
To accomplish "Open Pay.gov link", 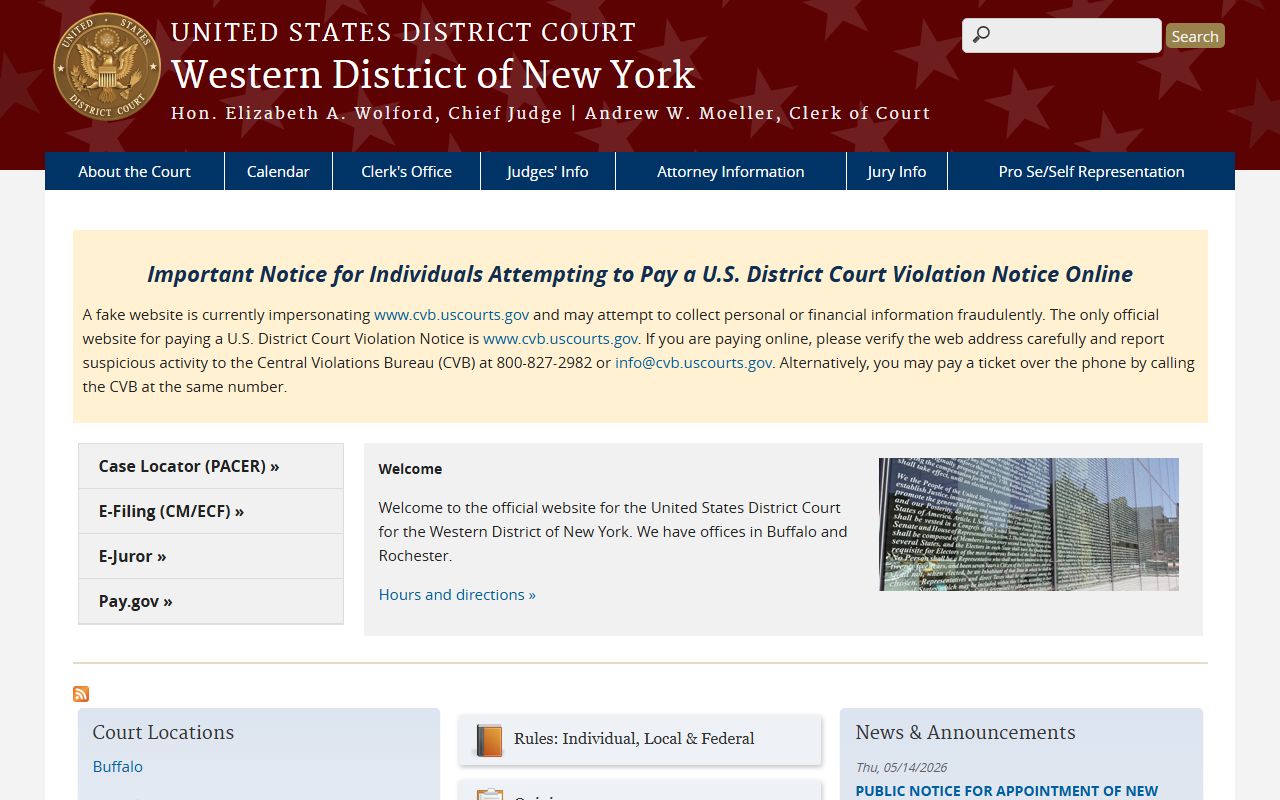I will pyautogui.click(x=211, y=601).
